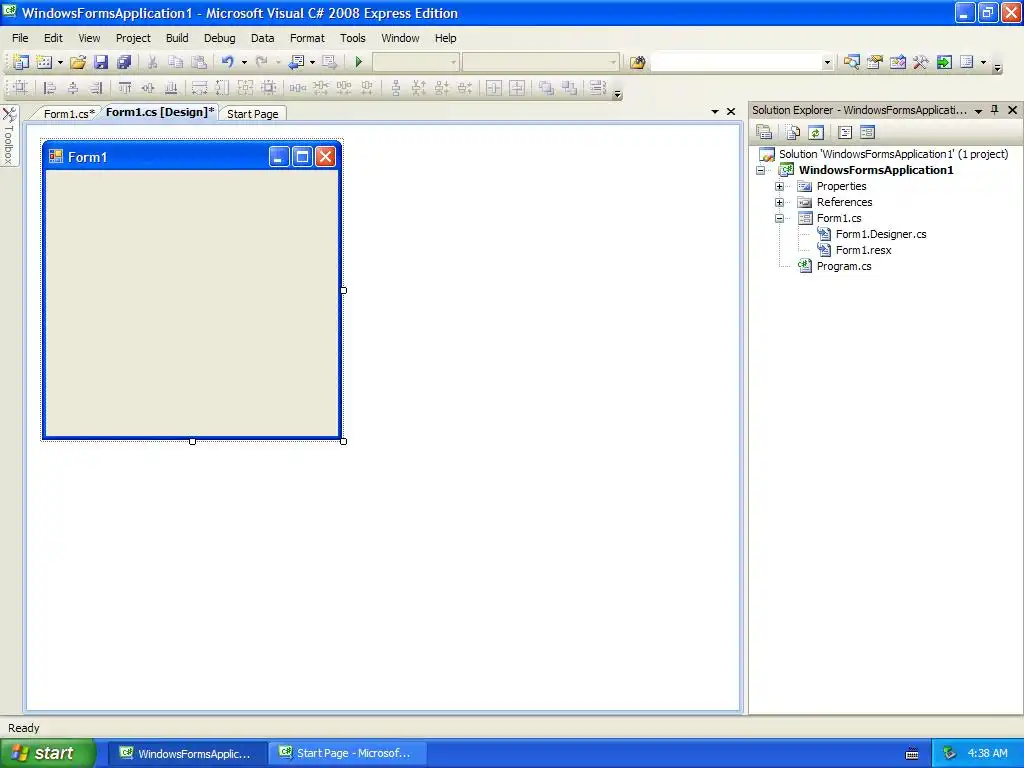Collapse the Form1.cs tree node
The width and height of the screenshot is (1024, 768).
pyautogui.click(x=779, y=218)
